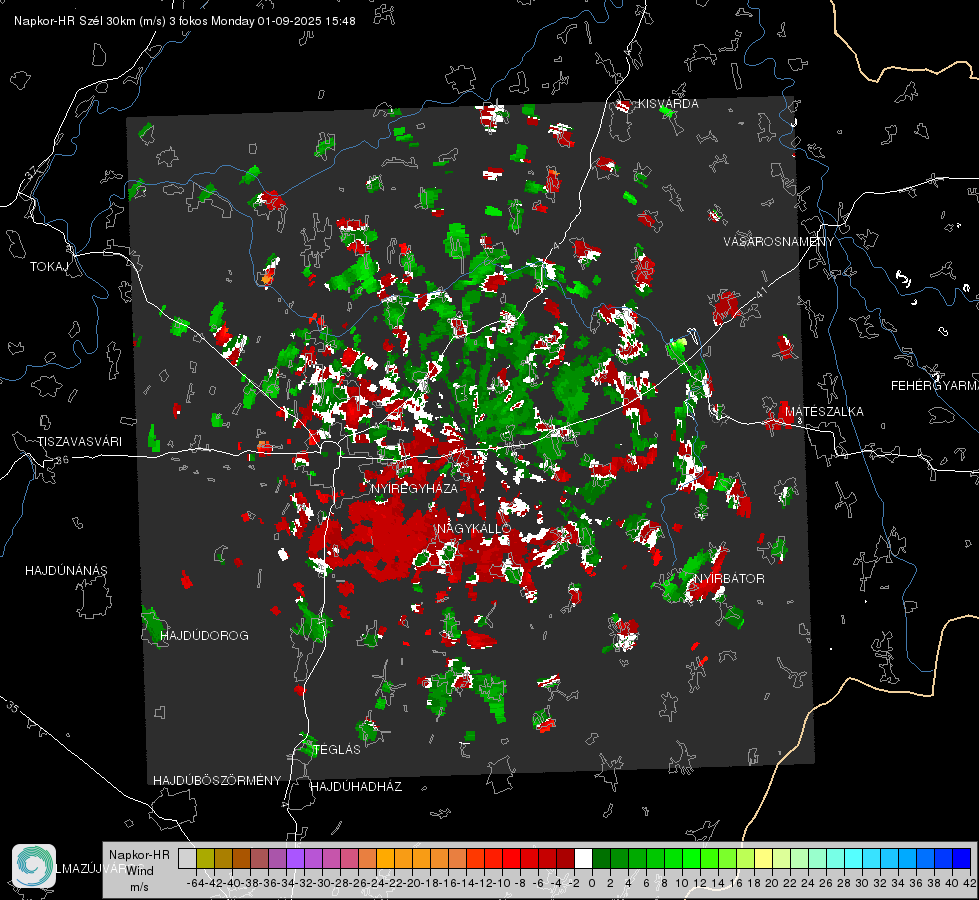Viewport: 979px width, 900px height.
Task: Click the VÁSÁROSNAMÉNY city label
Action: (x=779, y=242)
